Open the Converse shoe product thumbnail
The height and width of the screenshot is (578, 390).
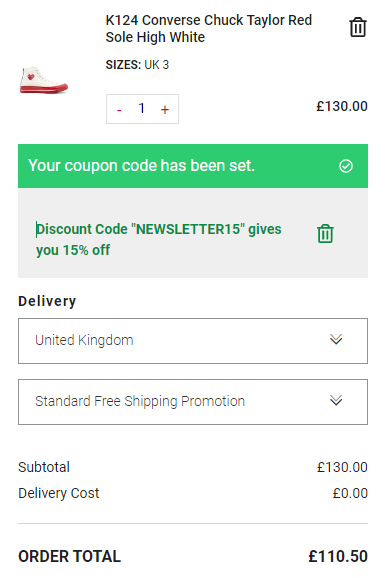point(43,80)
